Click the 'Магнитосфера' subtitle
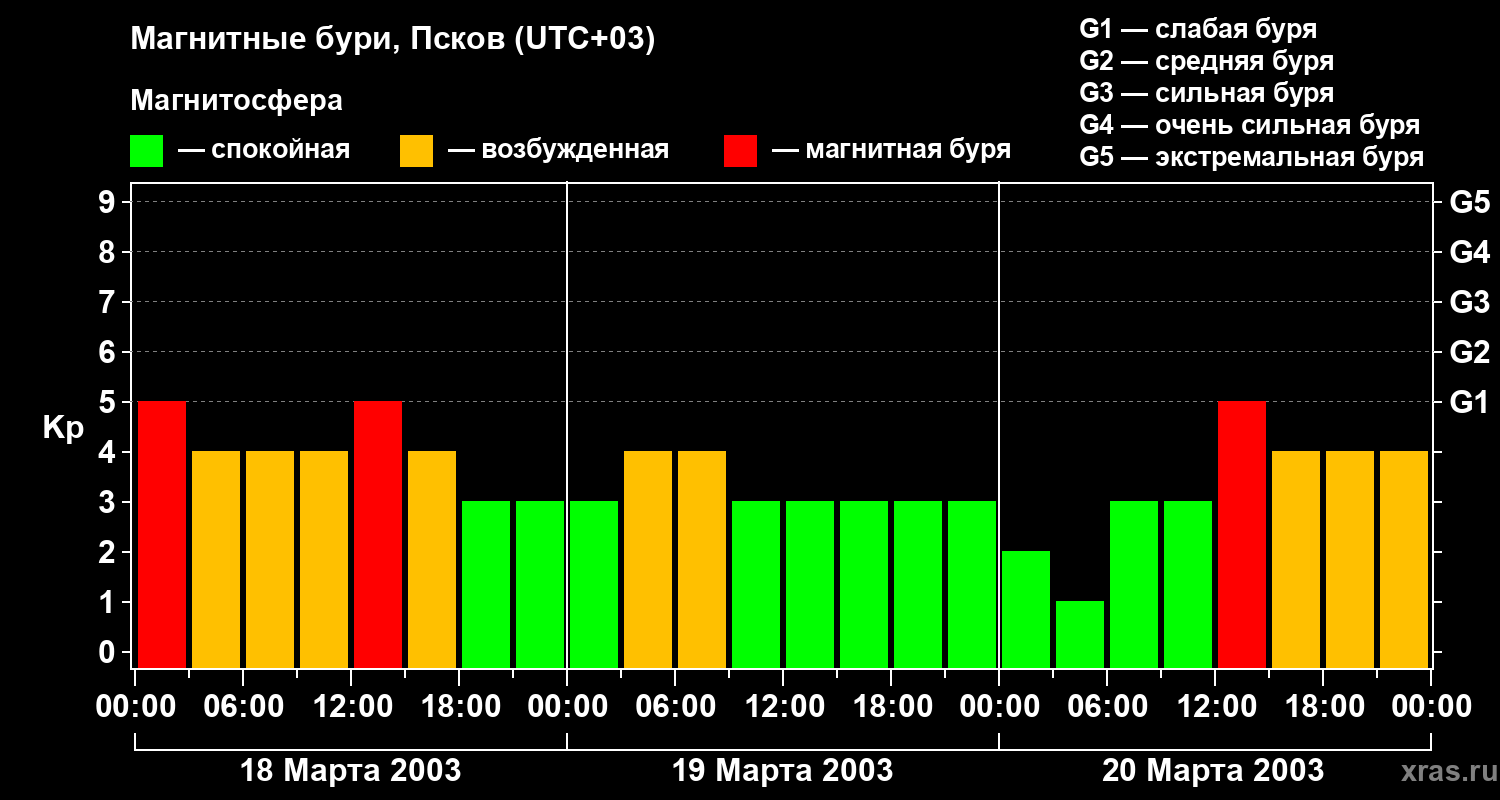 tap(236, 101)
